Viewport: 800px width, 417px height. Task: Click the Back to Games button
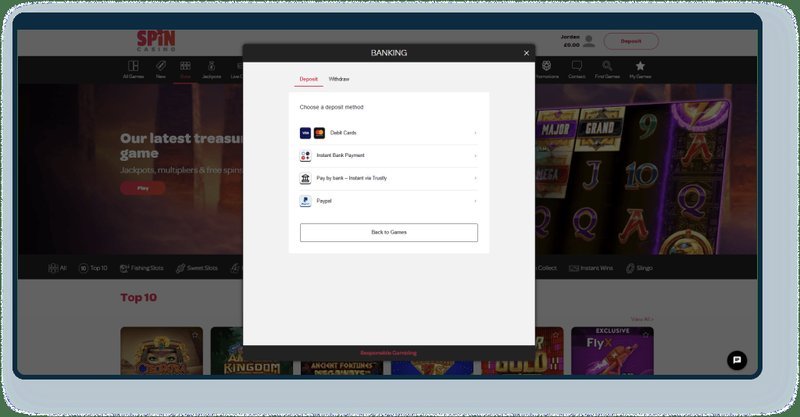pyautogui.click(x=389, y=232)
